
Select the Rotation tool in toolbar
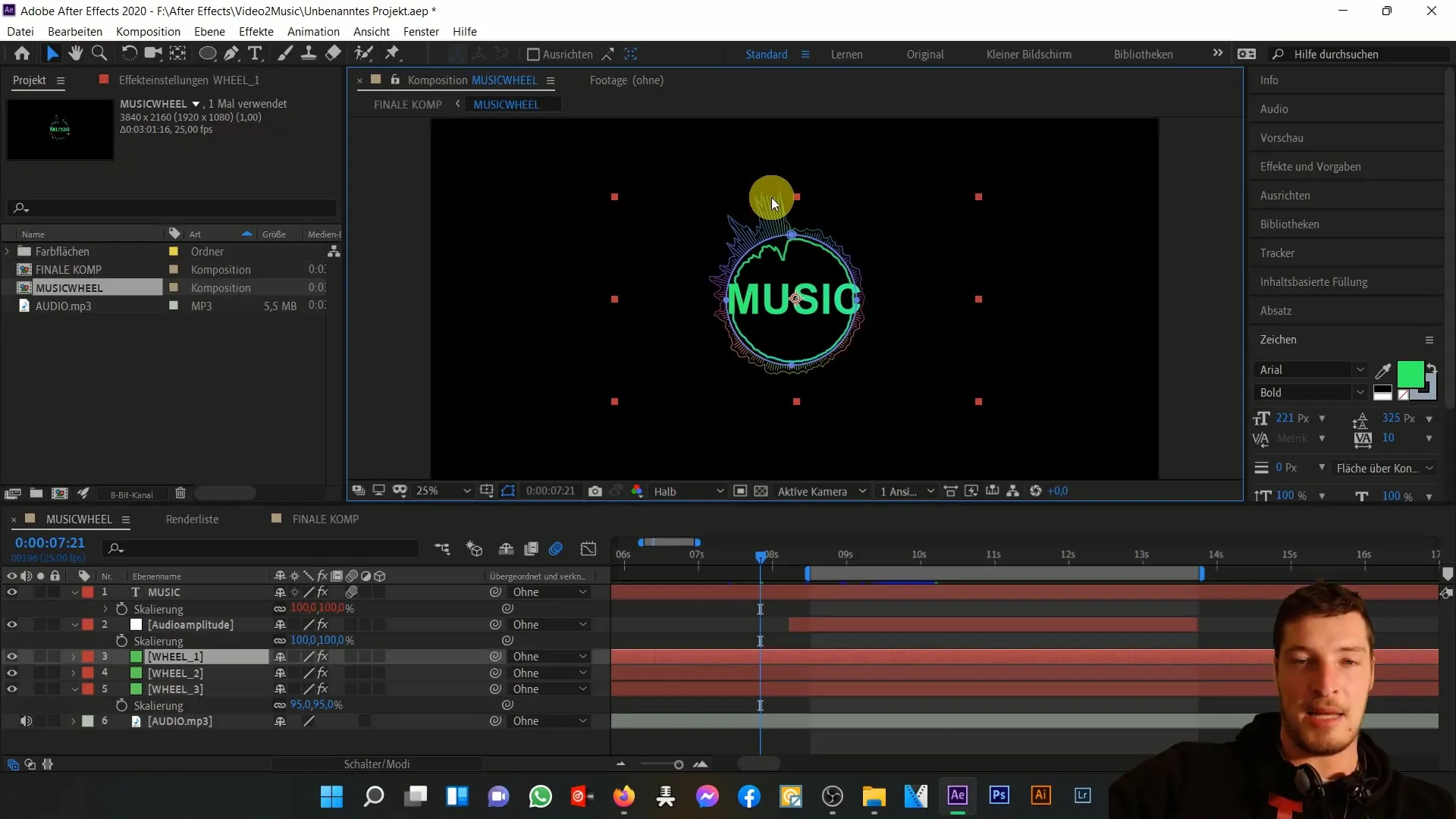(x=129, y=53)
